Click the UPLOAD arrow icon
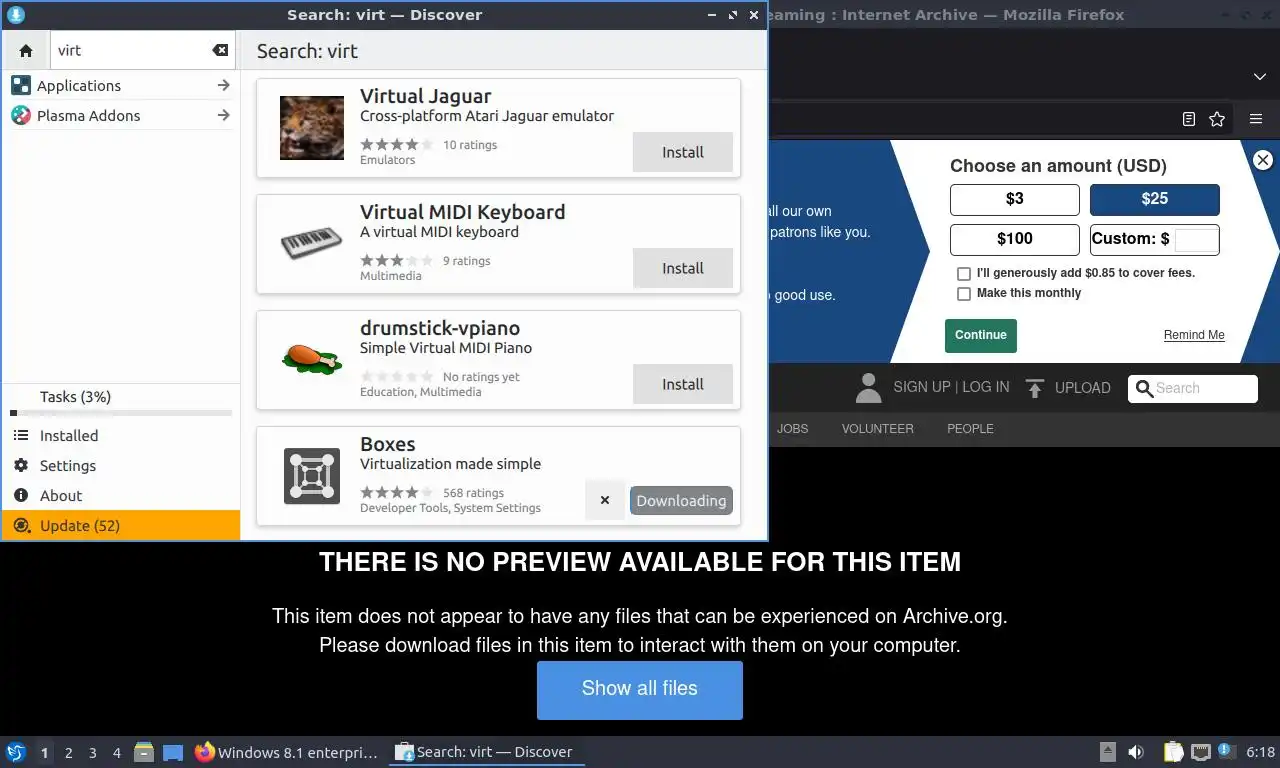Image resolution: width=1280 pixels, height=768 pixels. click(1035, 388)
